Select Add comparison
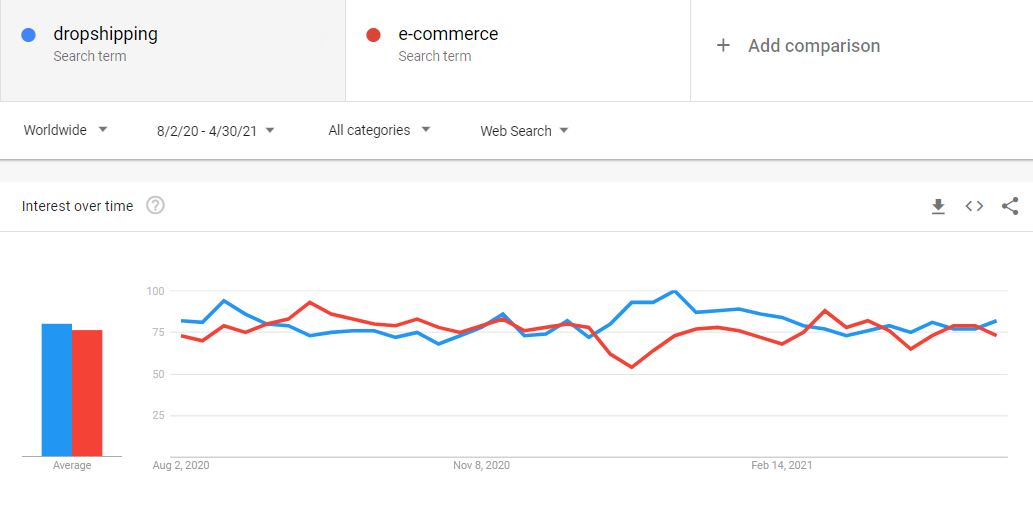Screen dimensions: 1033x522 (x=814, y=45)
